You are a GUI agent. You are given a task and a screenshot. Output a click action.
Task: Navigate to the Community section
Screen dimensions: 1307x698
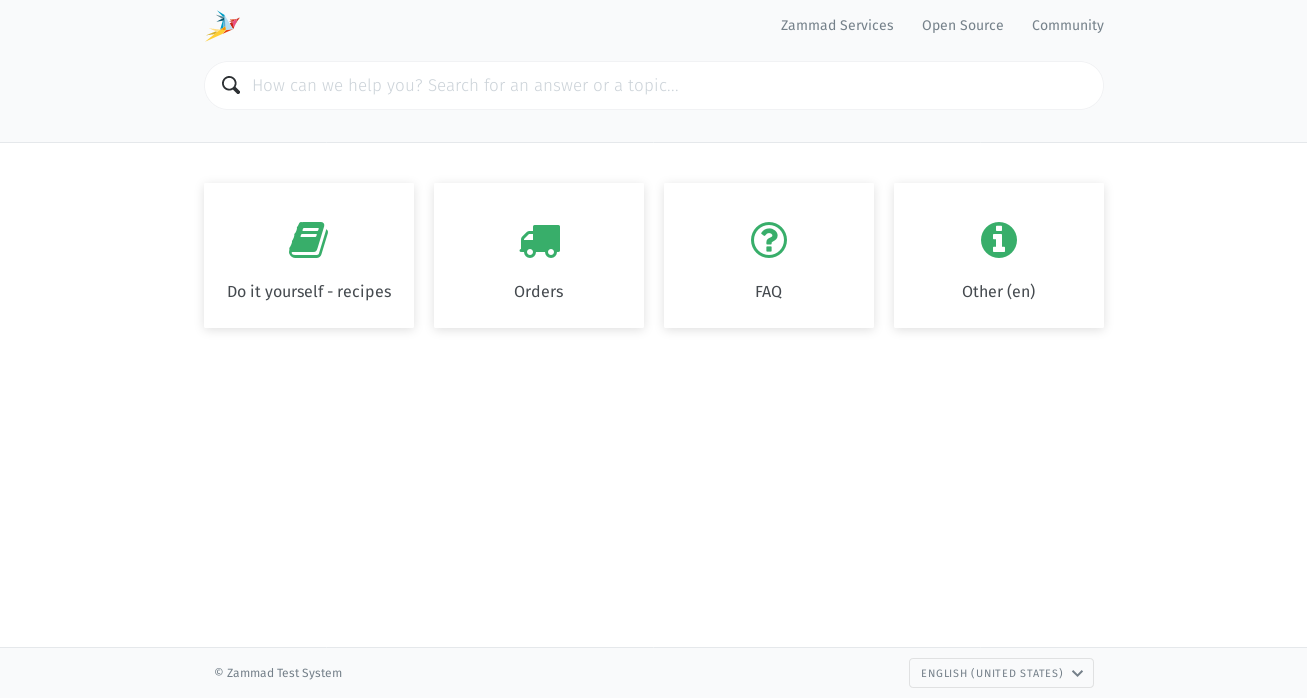click(1067, 25)
